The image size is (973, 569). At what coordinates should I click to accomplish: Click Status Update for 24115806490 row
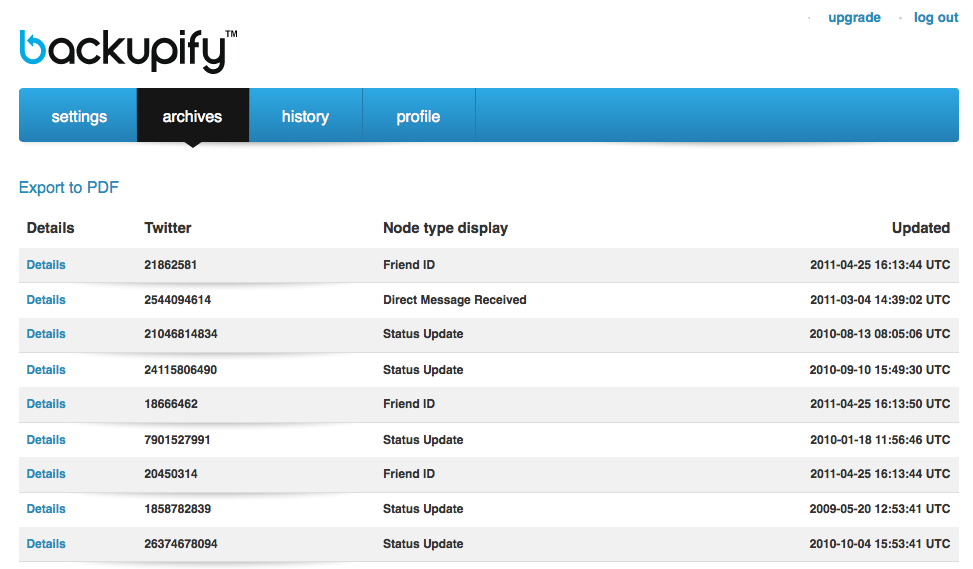click(x=423, y=370)
